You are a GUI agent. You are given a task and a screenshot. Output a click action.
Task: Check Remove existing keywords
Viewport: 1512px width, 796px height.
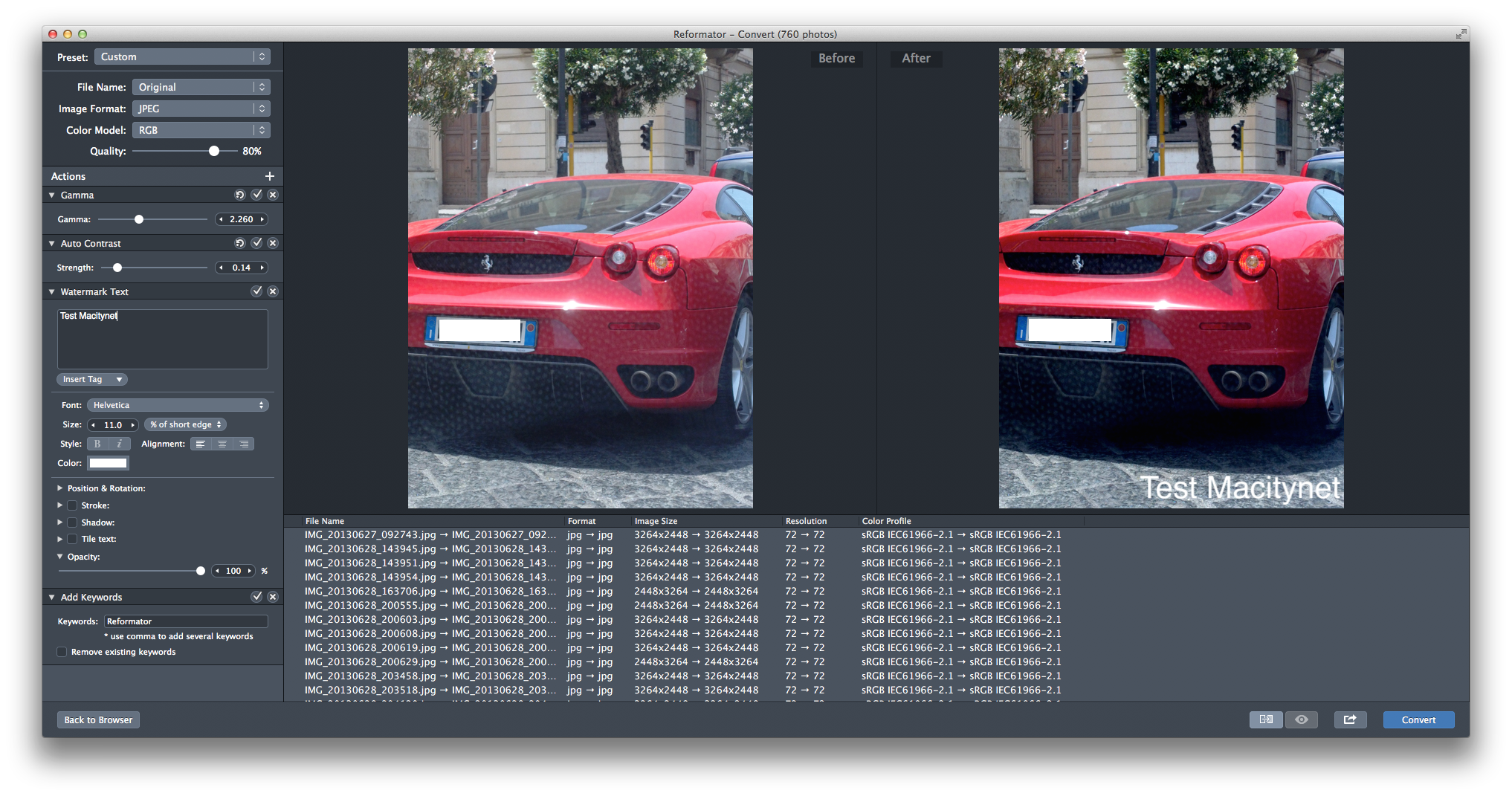click(62, 652)
